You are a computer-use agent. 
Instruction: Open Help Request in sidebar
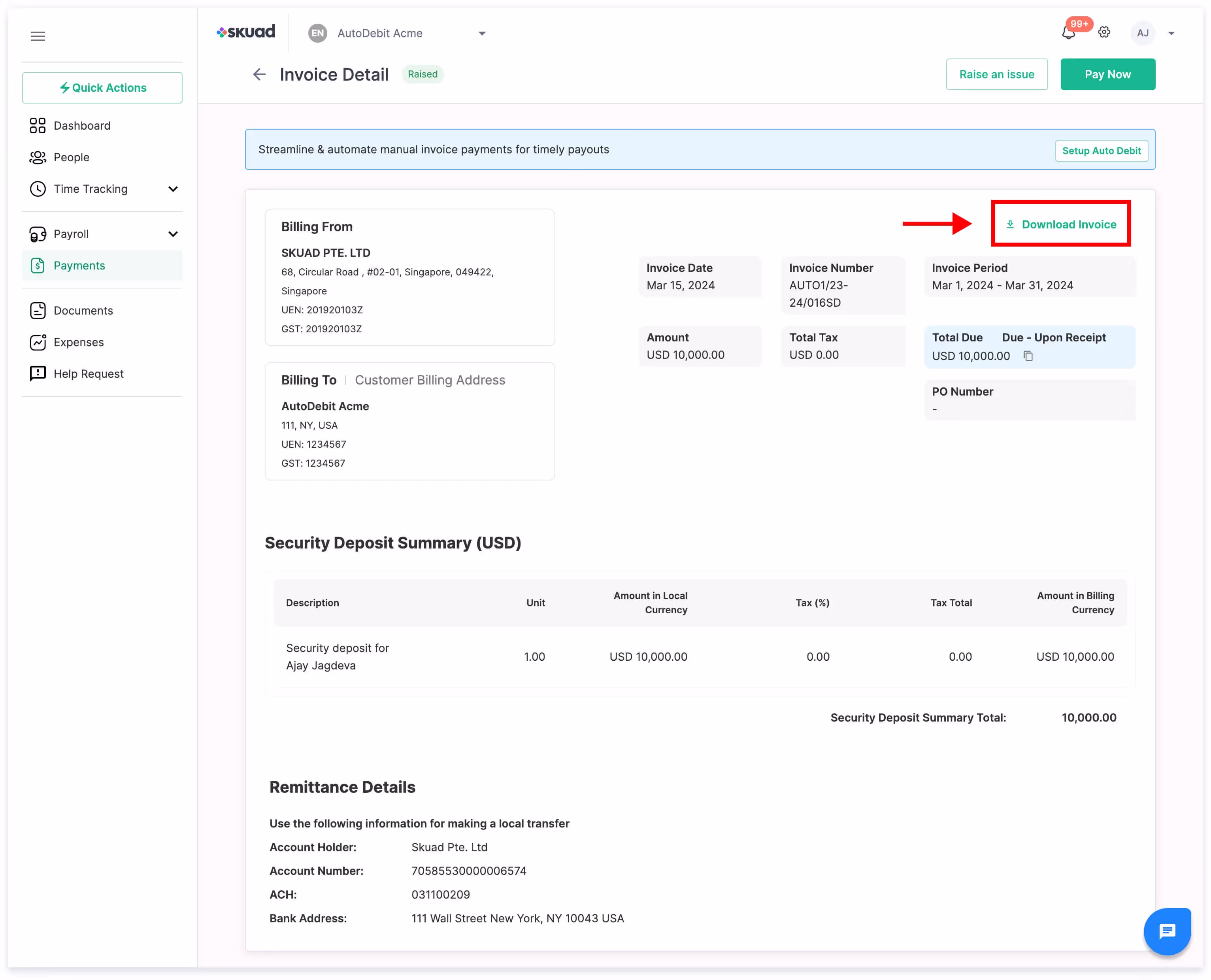pos(88,374)
